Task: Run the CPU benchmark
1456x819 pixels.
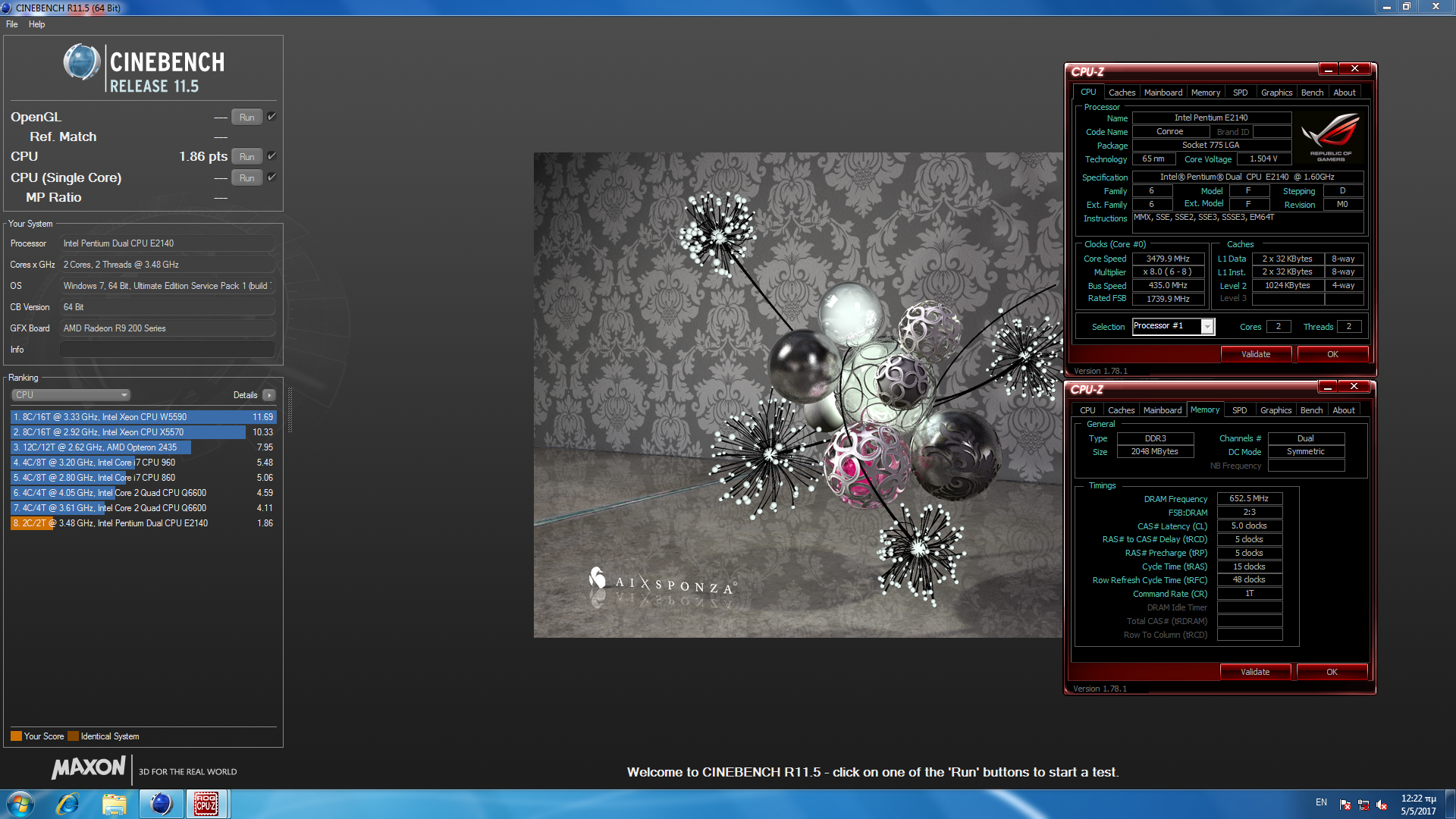Action: pyautogui.click(x=246, y=156)
